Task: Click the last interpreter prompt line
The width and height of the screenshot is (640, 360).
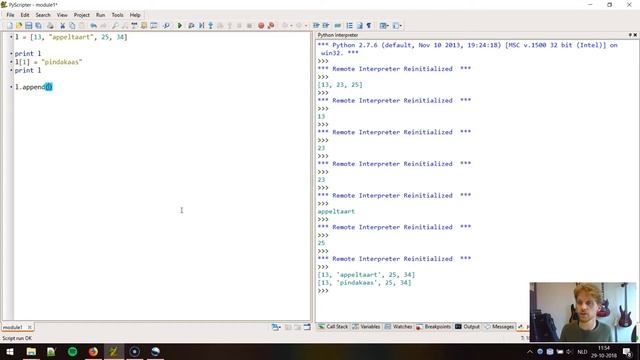Action: click(x=323, y=291)
